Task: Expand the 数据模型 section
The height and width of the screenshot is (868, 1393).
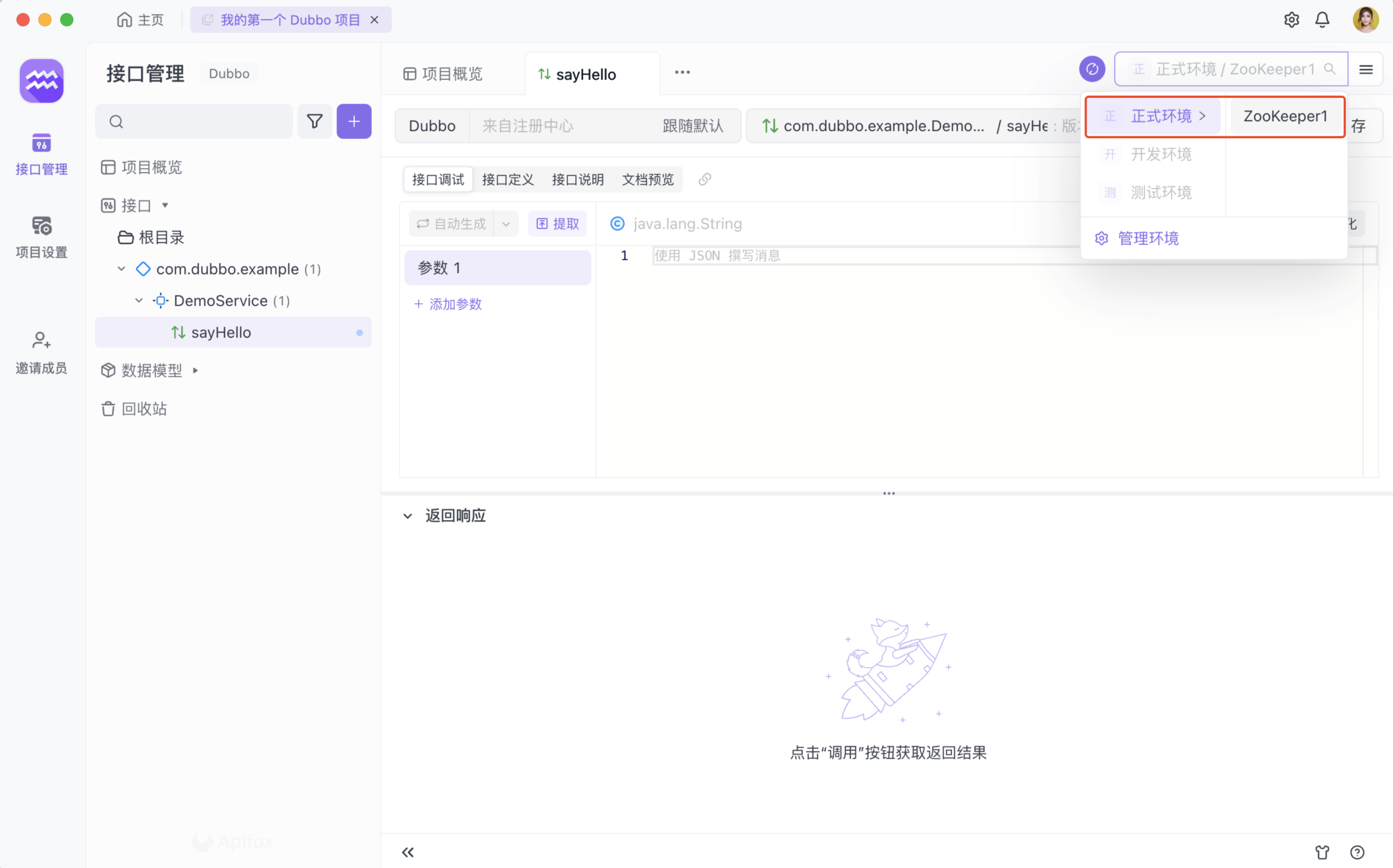Action: click(195, 370)
